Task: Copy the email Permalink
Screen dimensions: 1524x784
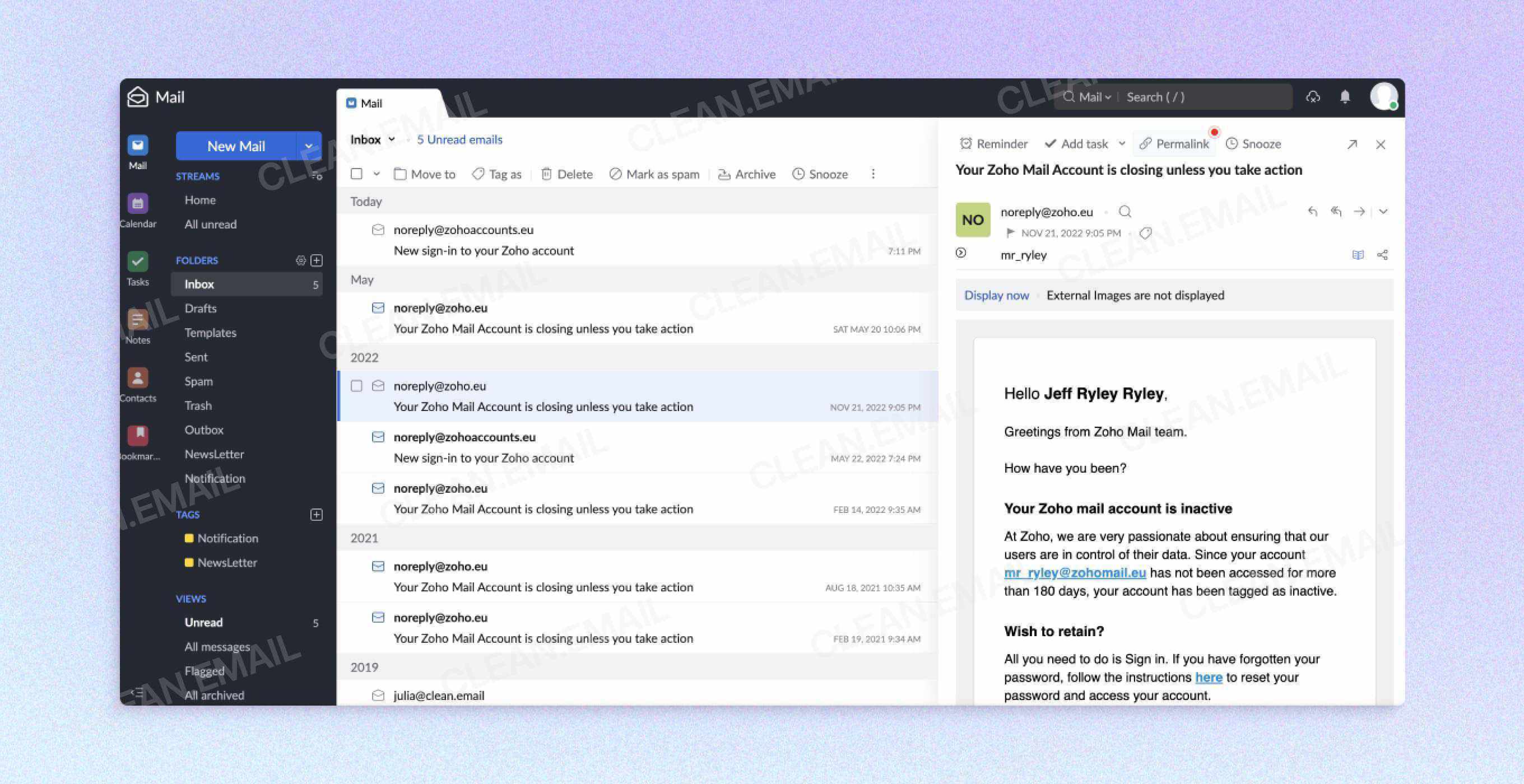Action: click(1174, 144)
